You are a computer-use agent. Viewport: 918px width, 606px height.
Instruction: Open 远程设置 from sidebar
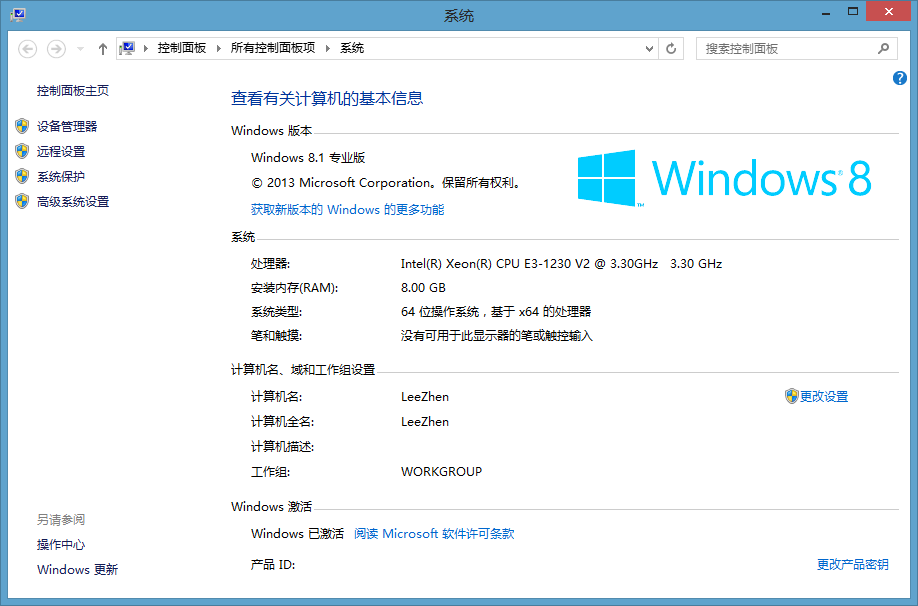pos(61,151)
